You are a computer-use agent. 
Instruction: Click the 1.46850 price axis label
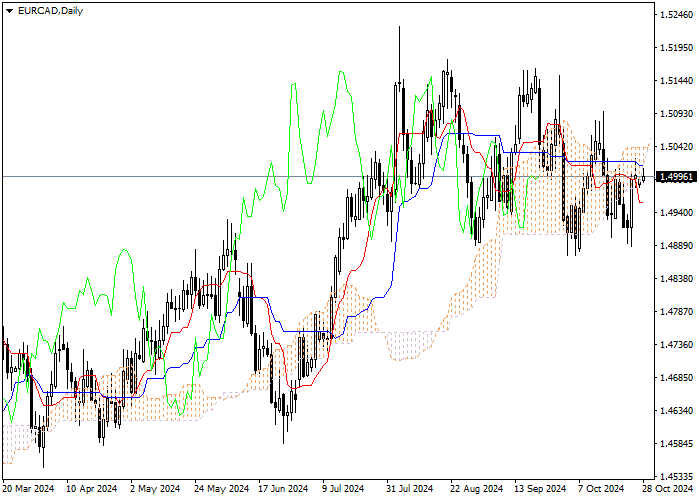pos(677,378)
